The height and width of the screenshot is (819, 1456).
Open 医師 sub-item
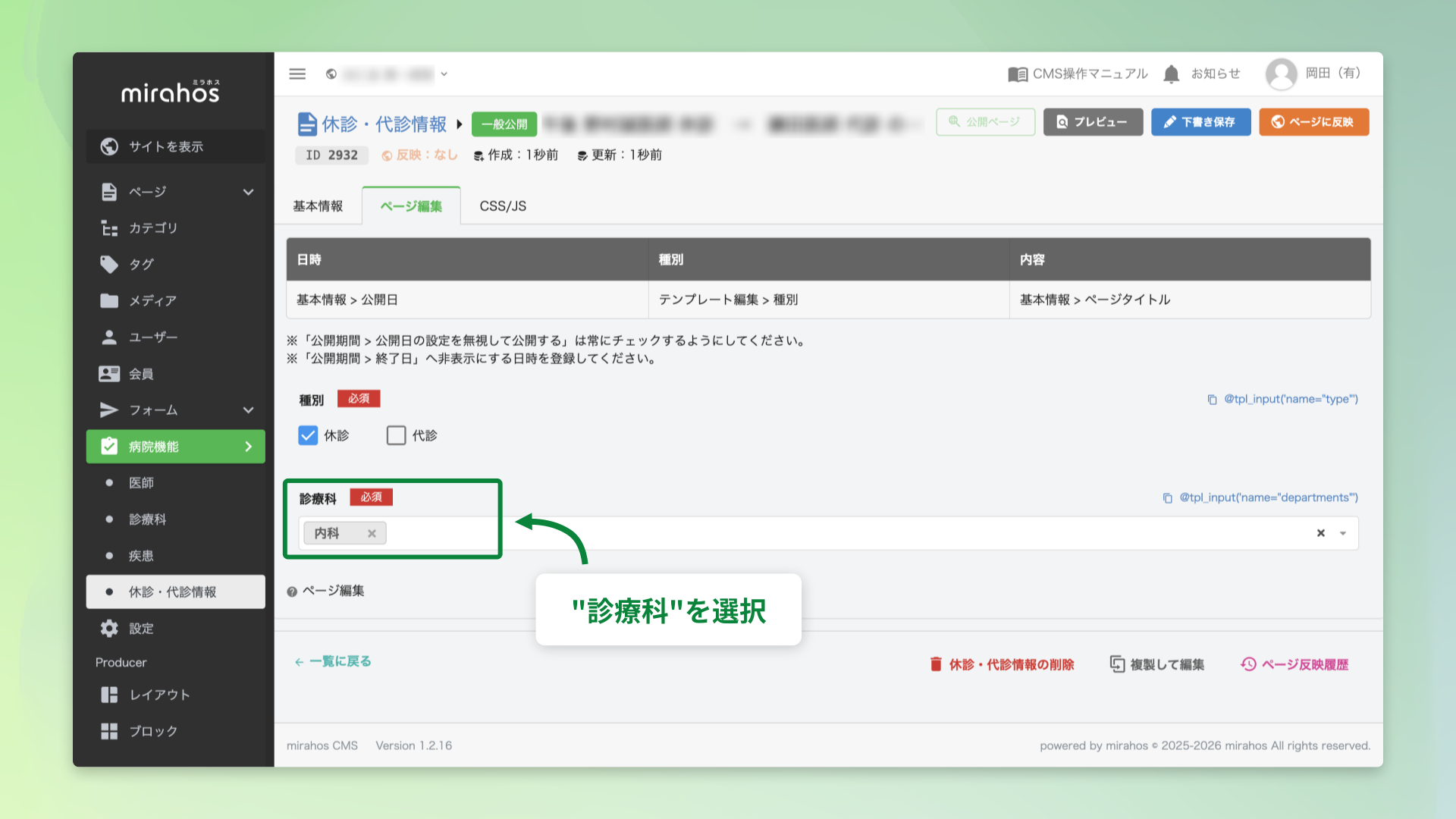141,483
